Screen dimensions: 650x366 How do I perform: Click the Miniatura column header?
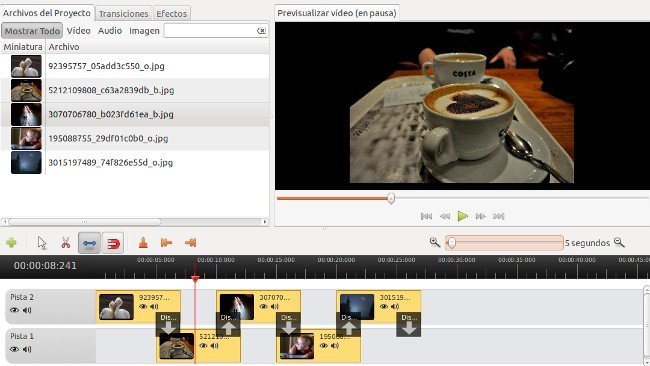[23, 47]
